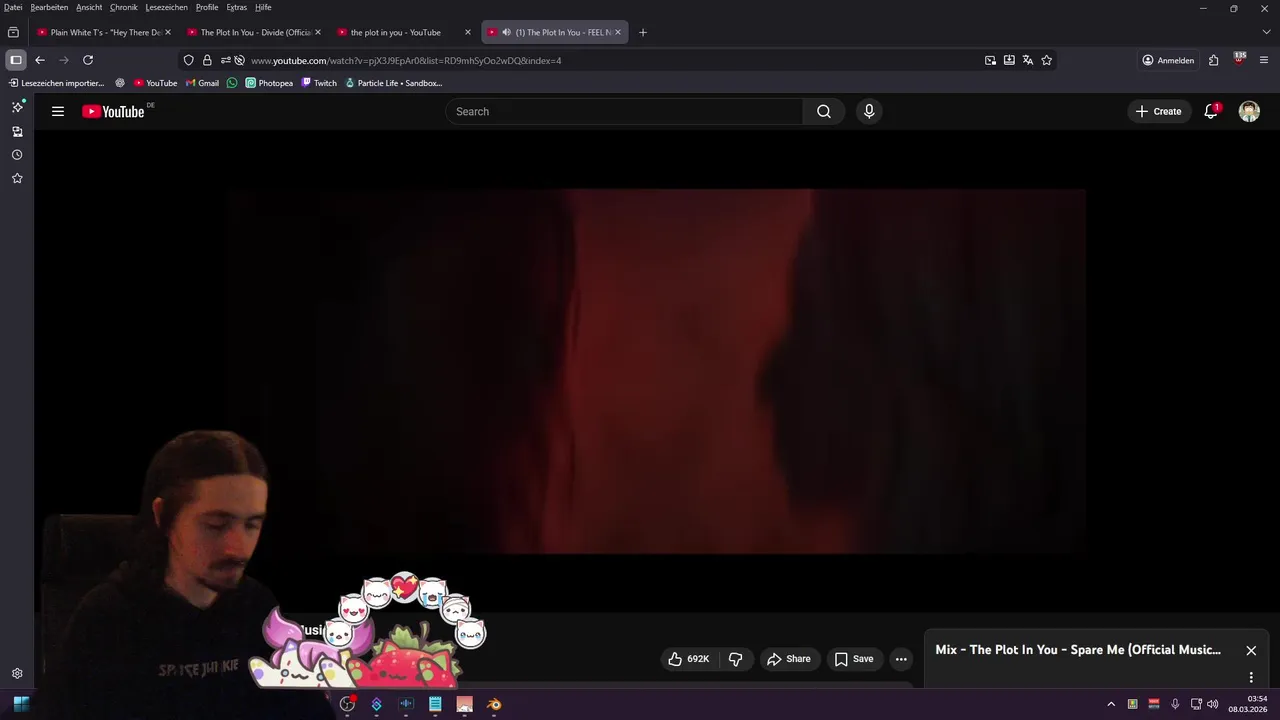The height and width of the screenshot is (720, 1280).
Task: Open uBlock extension with 135 badge
Action: coord(1239,59)
